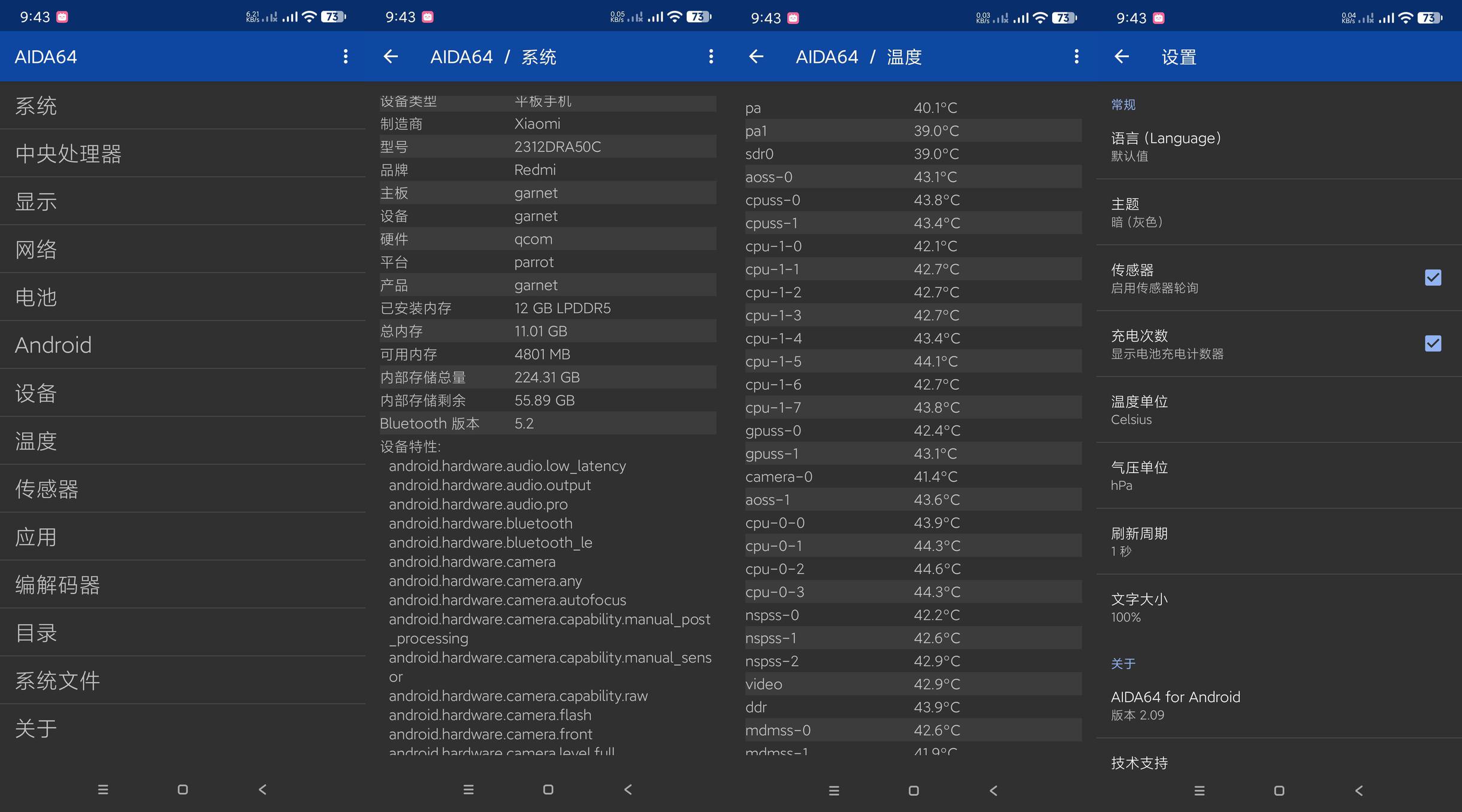Change 主题 theme setting
1462x812 pixels.
(x=1279, y=212)
